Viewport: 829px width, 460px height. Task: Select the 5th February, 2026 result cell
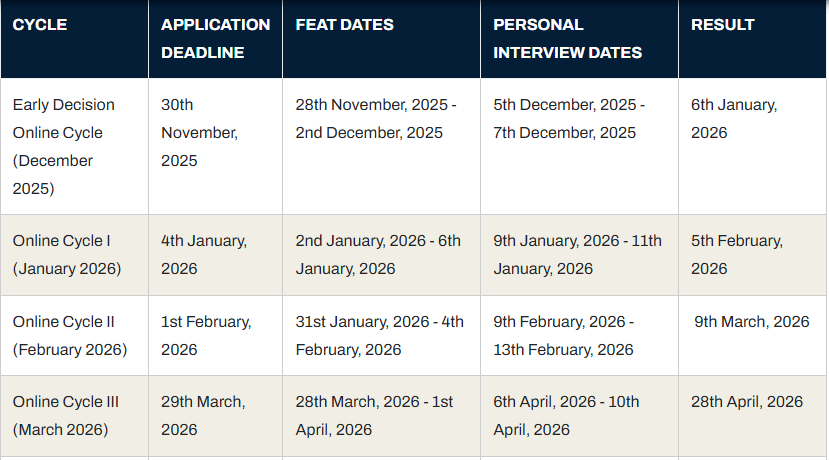(x=737, y=254)
